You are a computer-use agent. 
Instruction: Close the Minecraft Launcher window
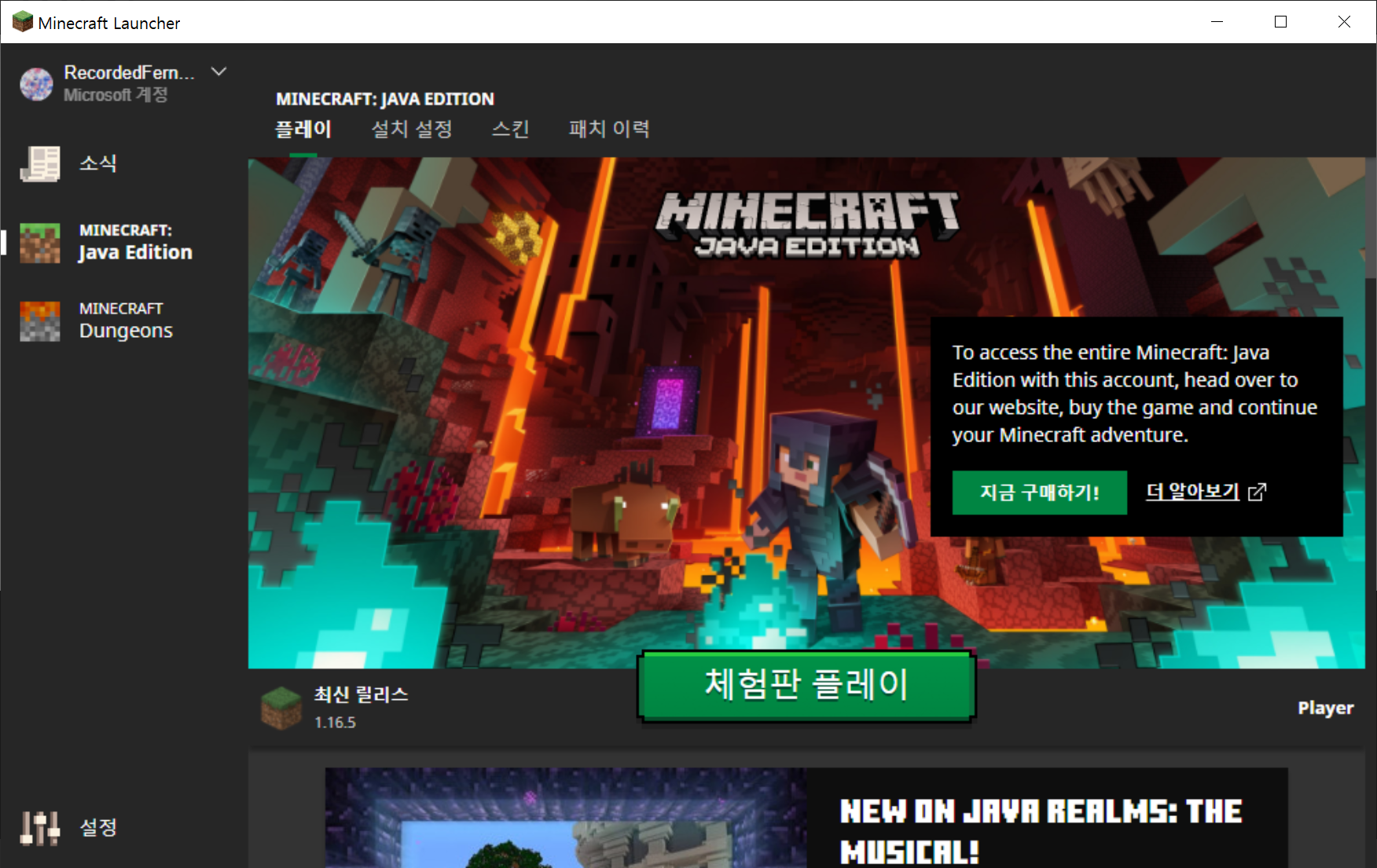[x=1344, y=22]
